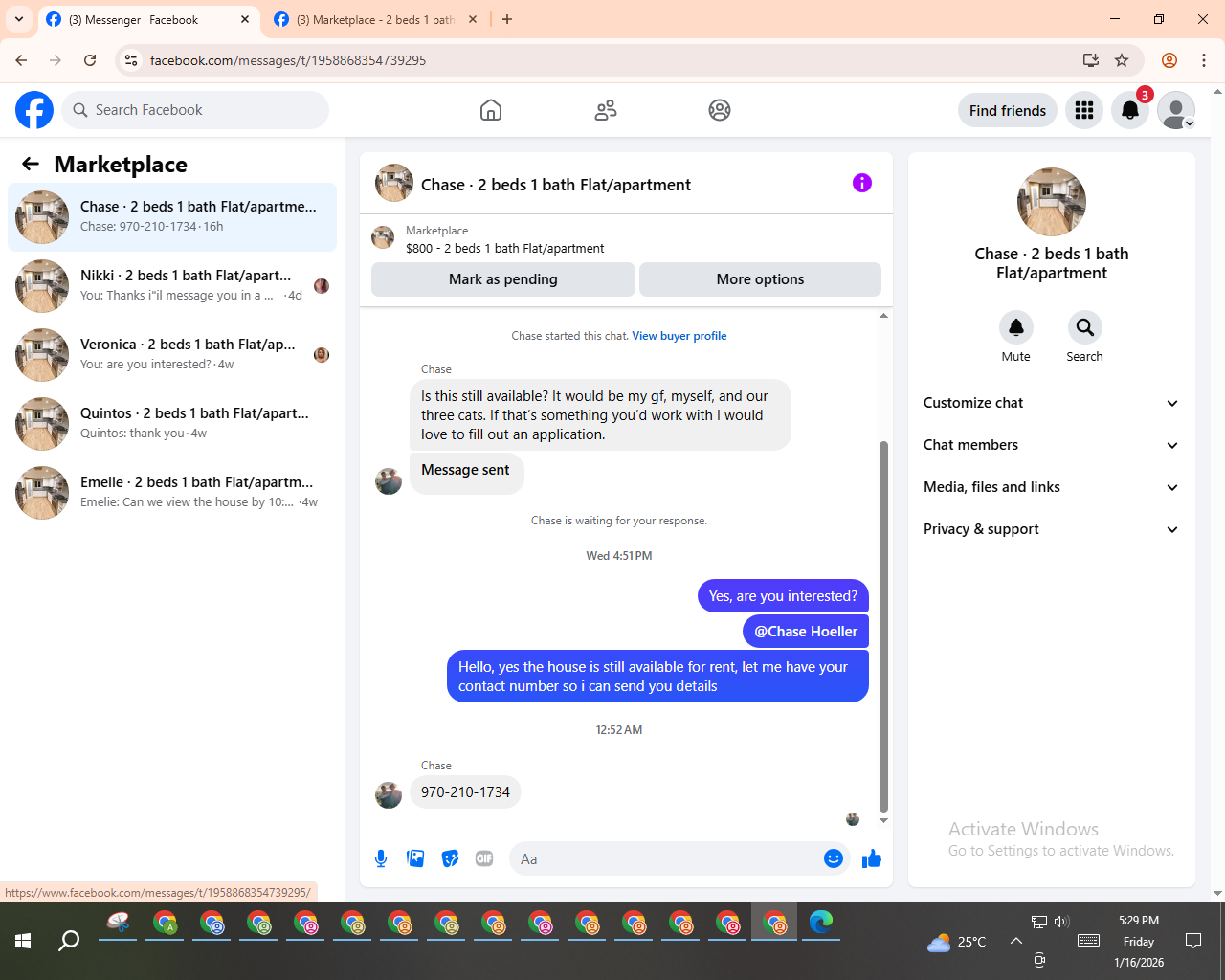1225x980 pixels.
Task: Open the account profile avatar menu
Action: 1176,110
